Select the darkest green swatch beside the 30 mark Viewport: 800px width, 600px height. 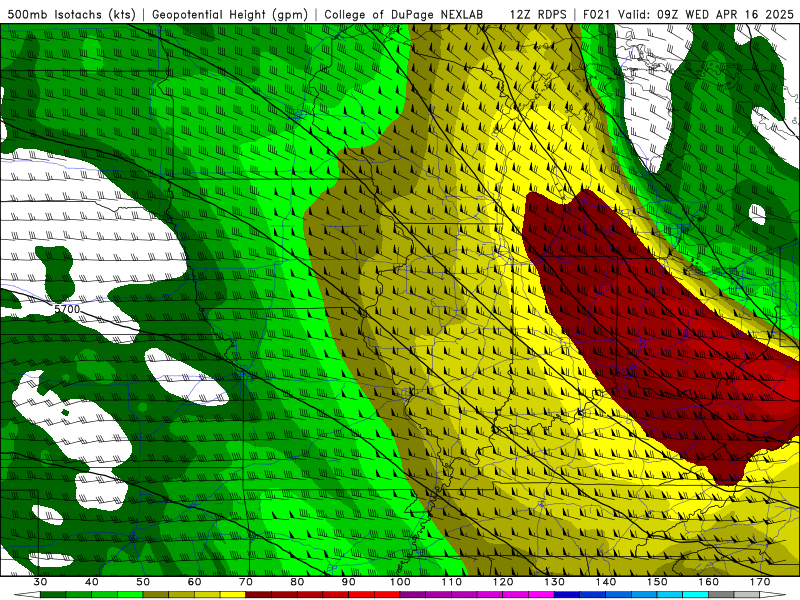coord(53,594)
